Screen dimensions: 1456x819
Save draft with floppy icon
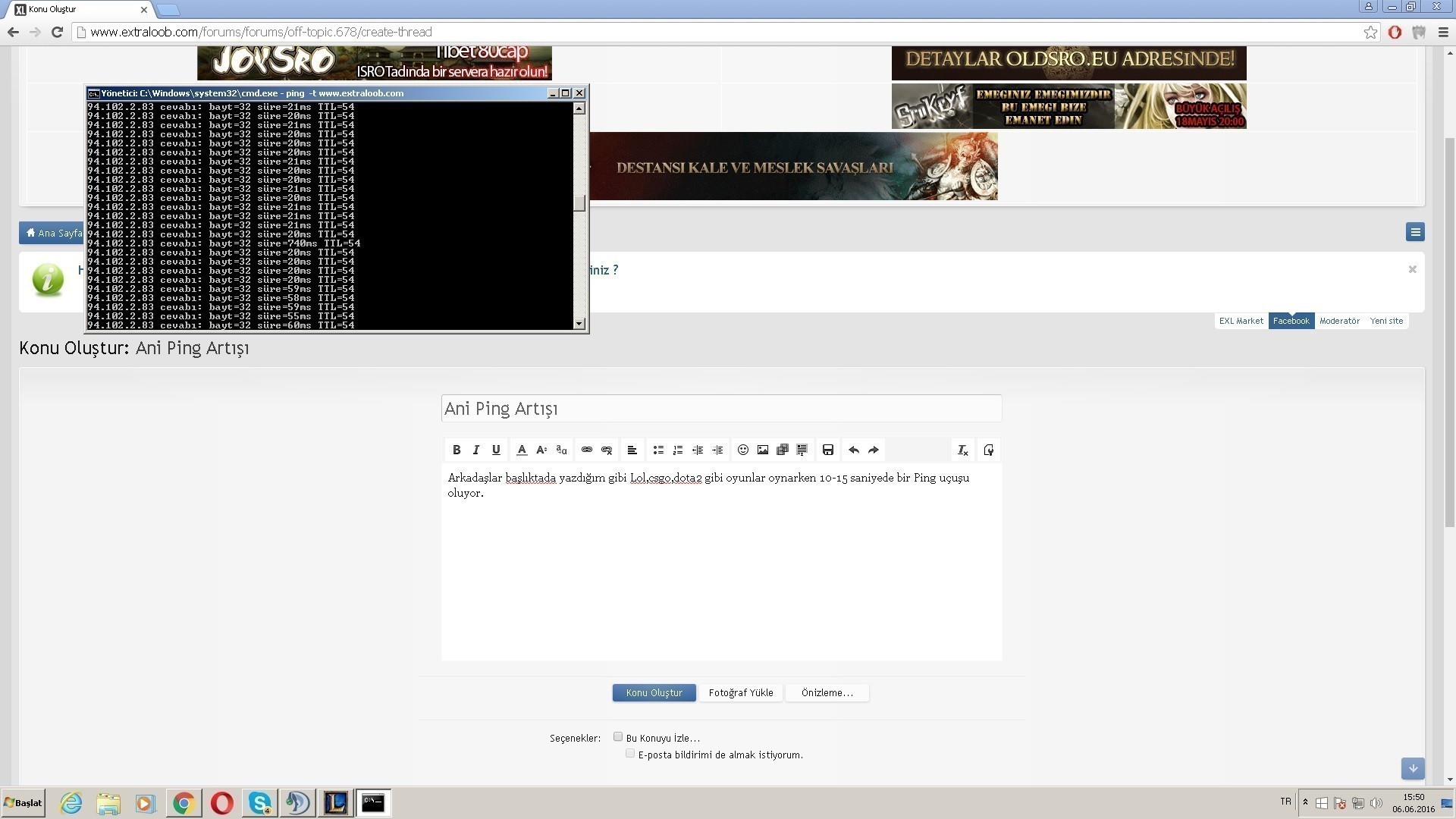tap(828, 450)
